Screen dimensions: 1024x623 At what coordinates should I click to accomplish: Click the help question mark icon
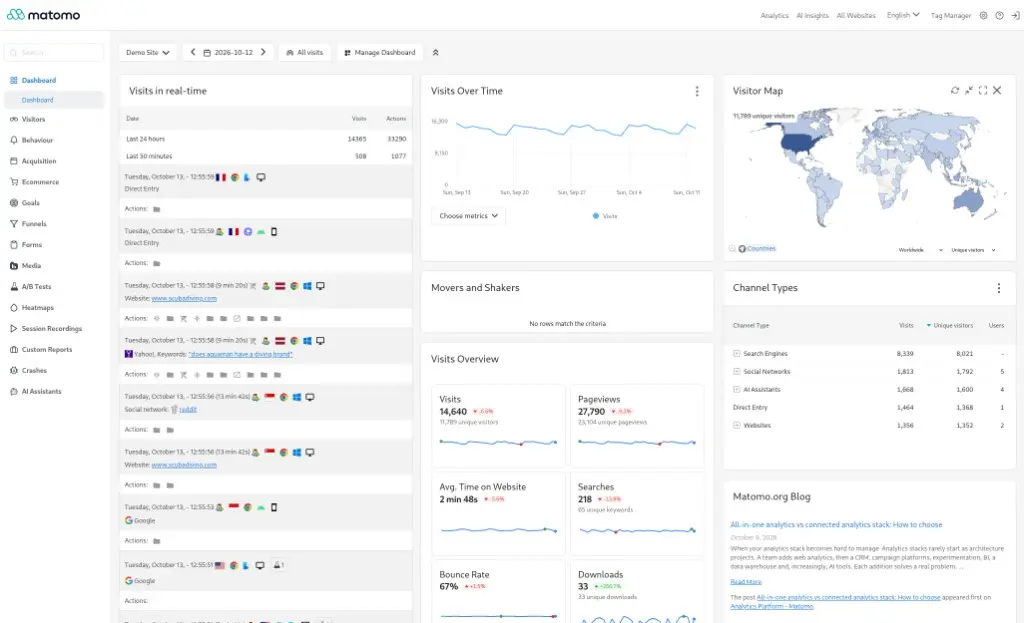(x=999, y=15)
